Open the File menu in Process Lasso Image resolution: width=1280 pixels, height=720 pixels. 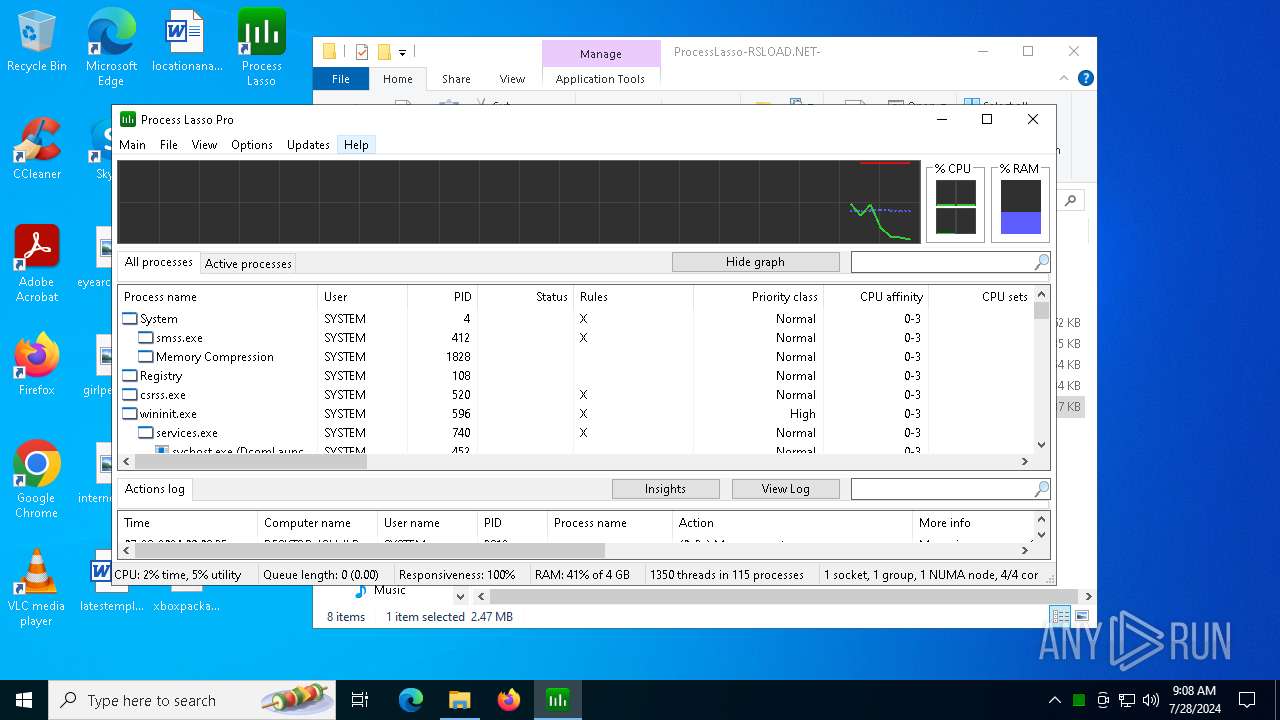[x=169, y=145]
